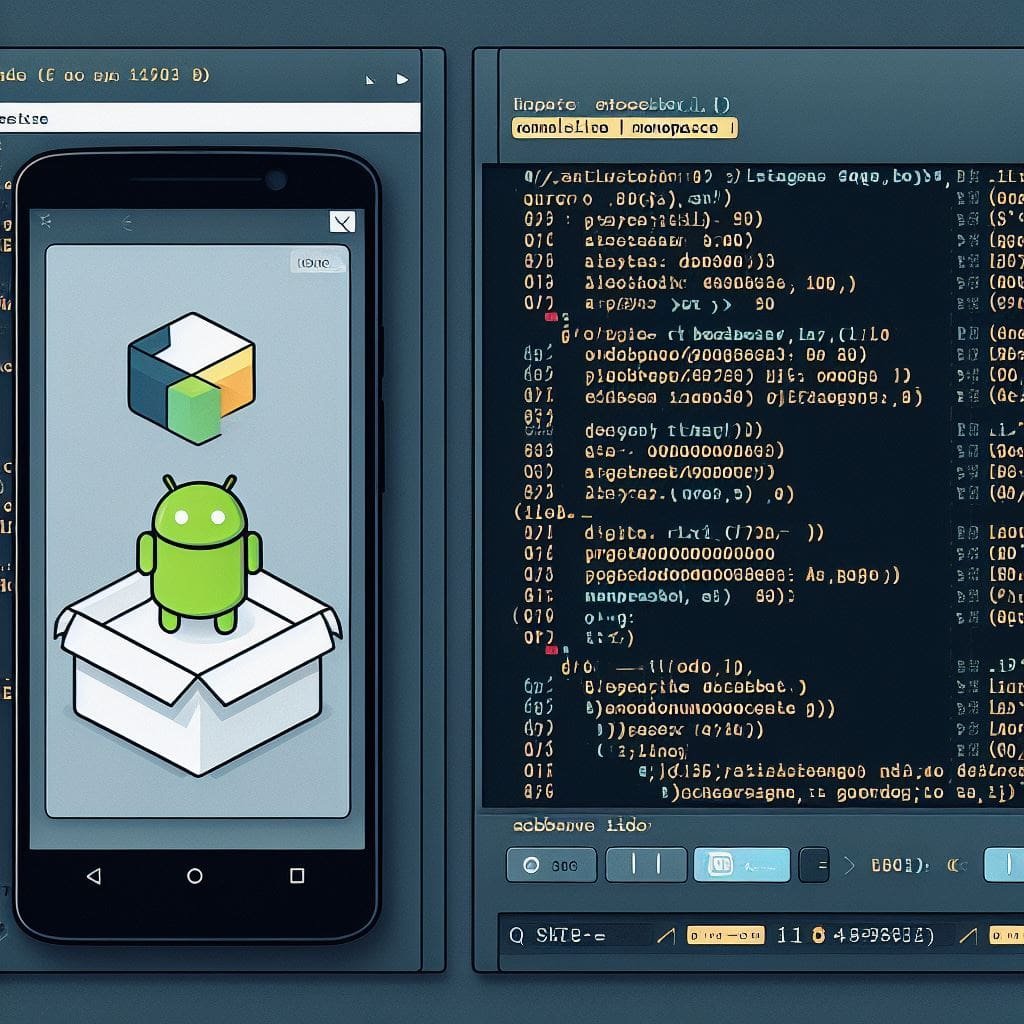Tap the green Android robot on the phone
The image size is (1024, 1024).
[199, 554]
